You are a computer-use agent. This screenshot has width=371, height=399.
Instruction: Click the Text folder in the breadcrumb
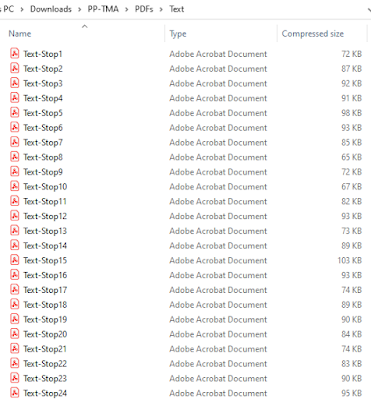point(176,9)
